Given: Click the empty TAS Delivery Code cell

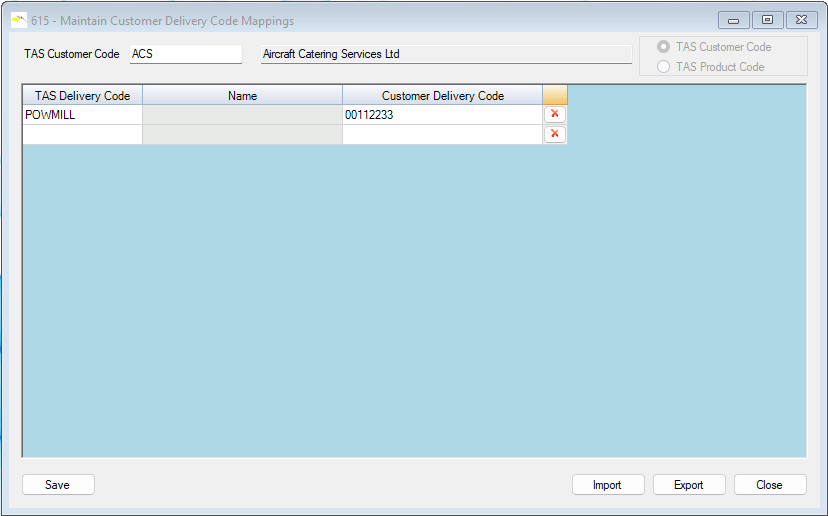Looking at the screenshot, I should [82, 135].
